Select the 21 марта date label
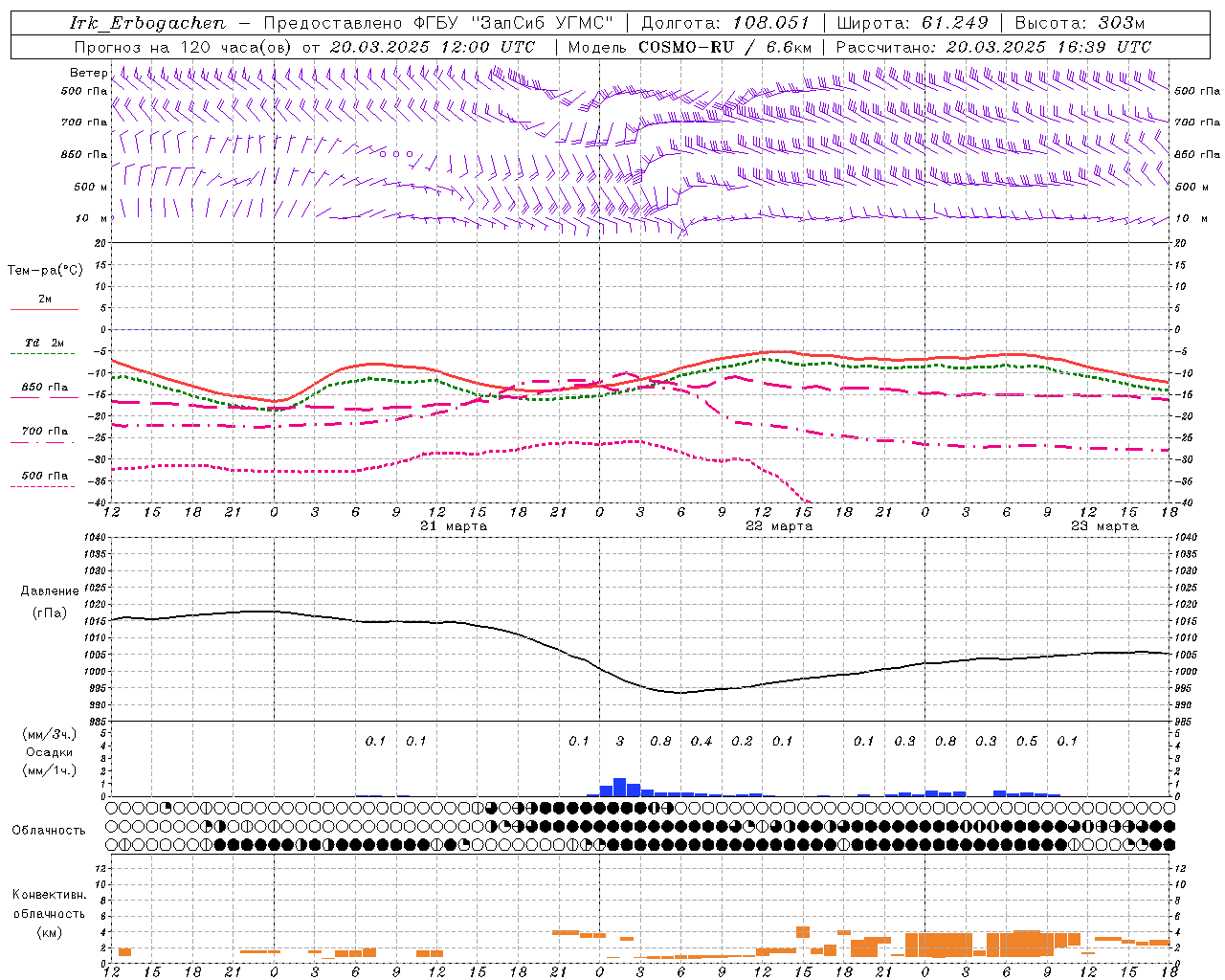1225x980 pixels. 454,526
